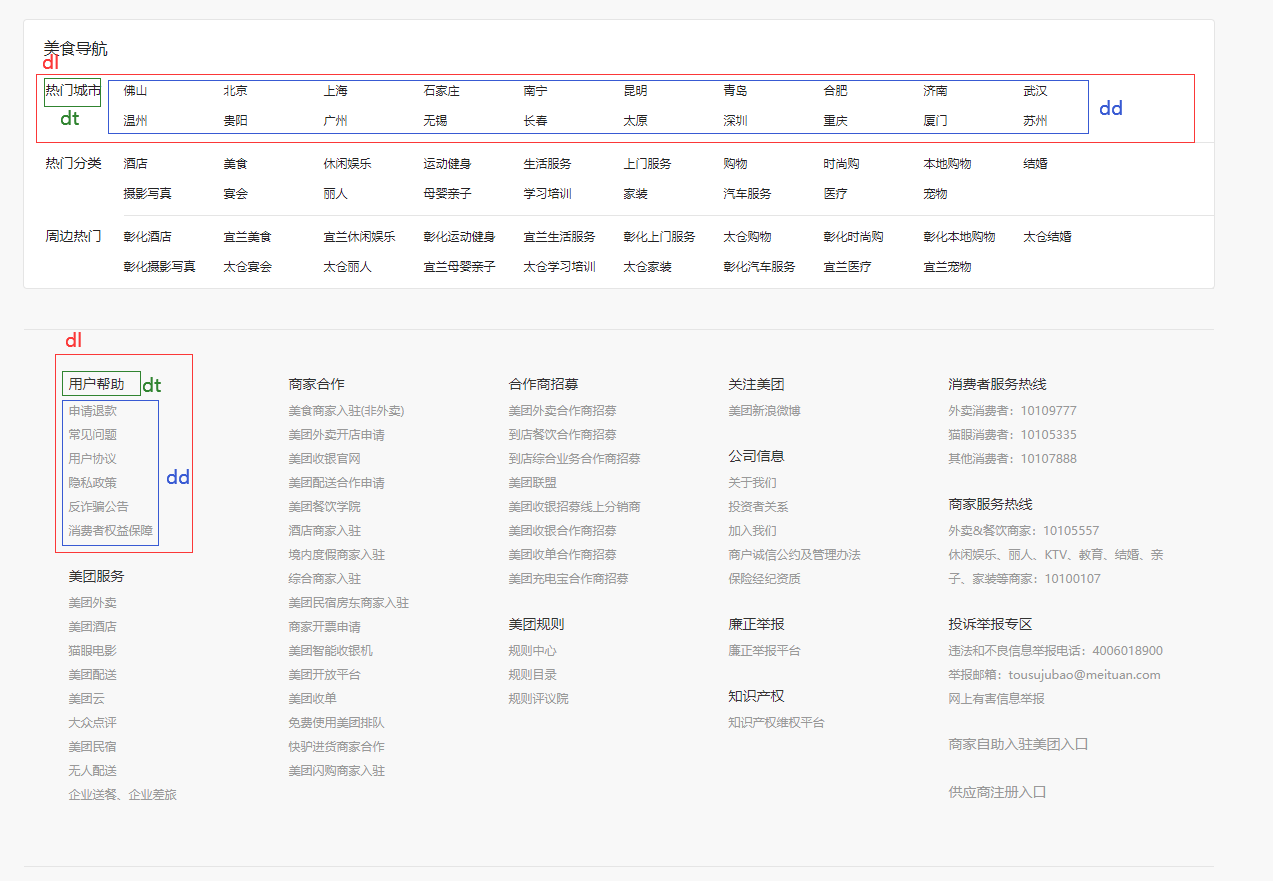Open 企业送餐、企业差旅 link
Viewport: 1273px width, 881px height.
click(122, 795)
